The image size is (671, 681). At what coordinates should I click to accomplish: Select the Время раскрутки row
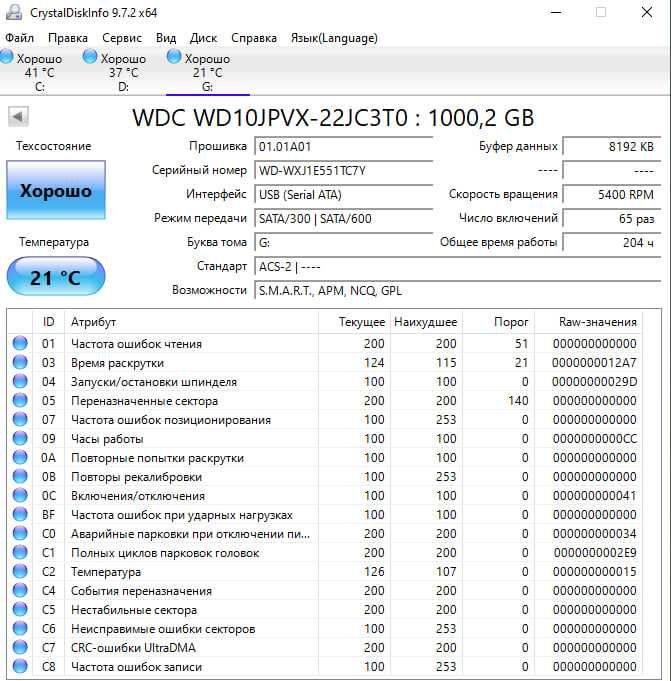pos(325,362)
